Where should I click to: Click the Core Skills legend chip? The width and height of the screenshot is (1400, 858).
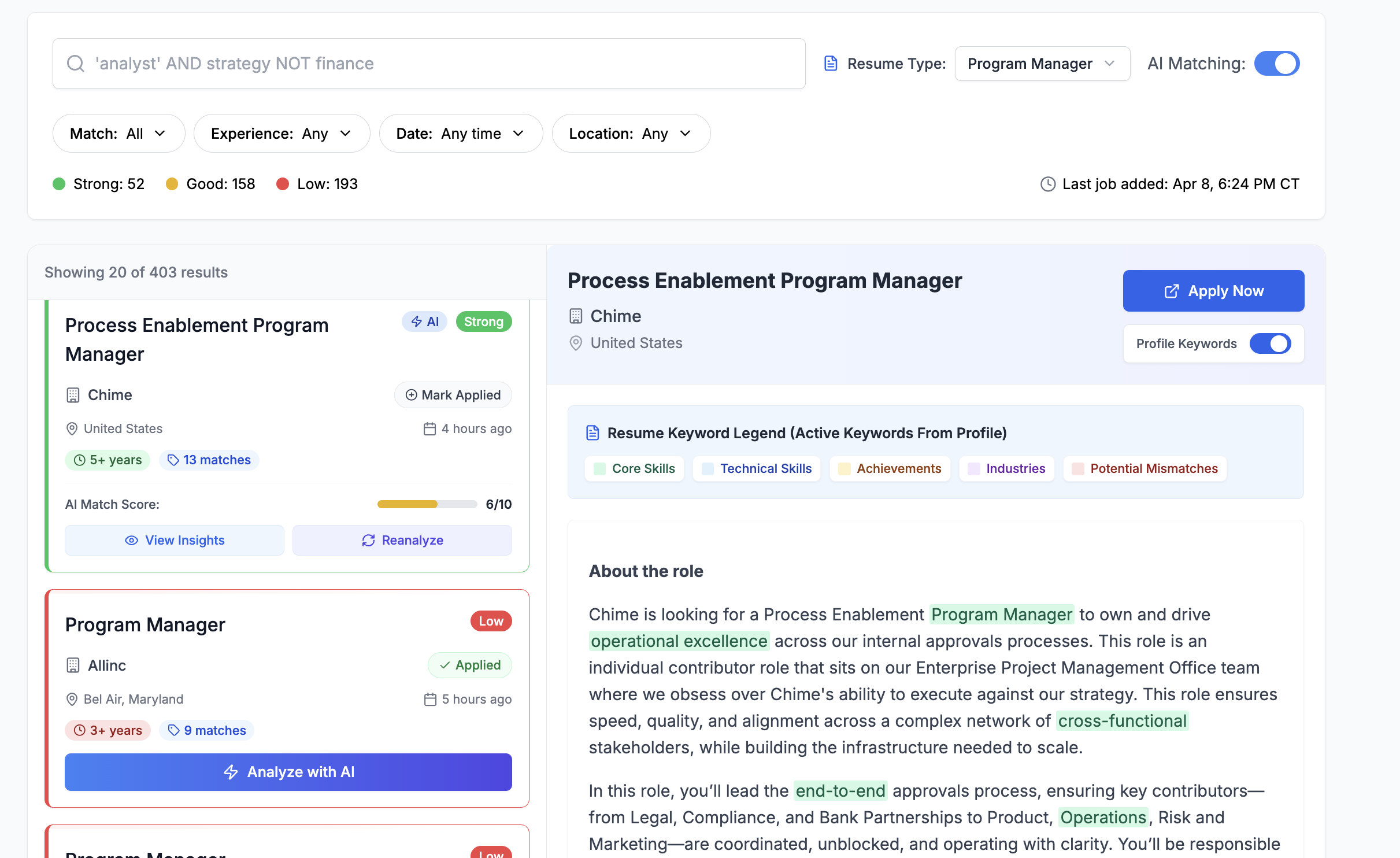[x=634, y=468]
